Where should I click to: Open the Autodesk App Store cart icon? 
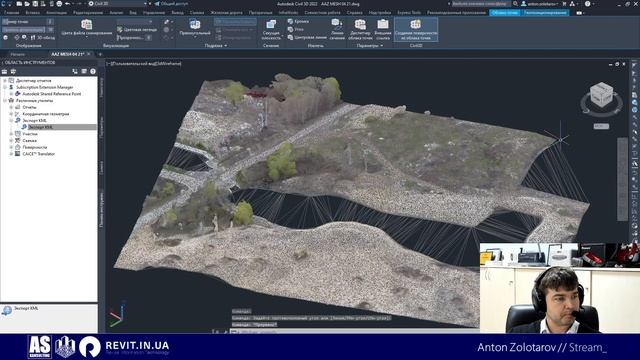coord(564,4)
